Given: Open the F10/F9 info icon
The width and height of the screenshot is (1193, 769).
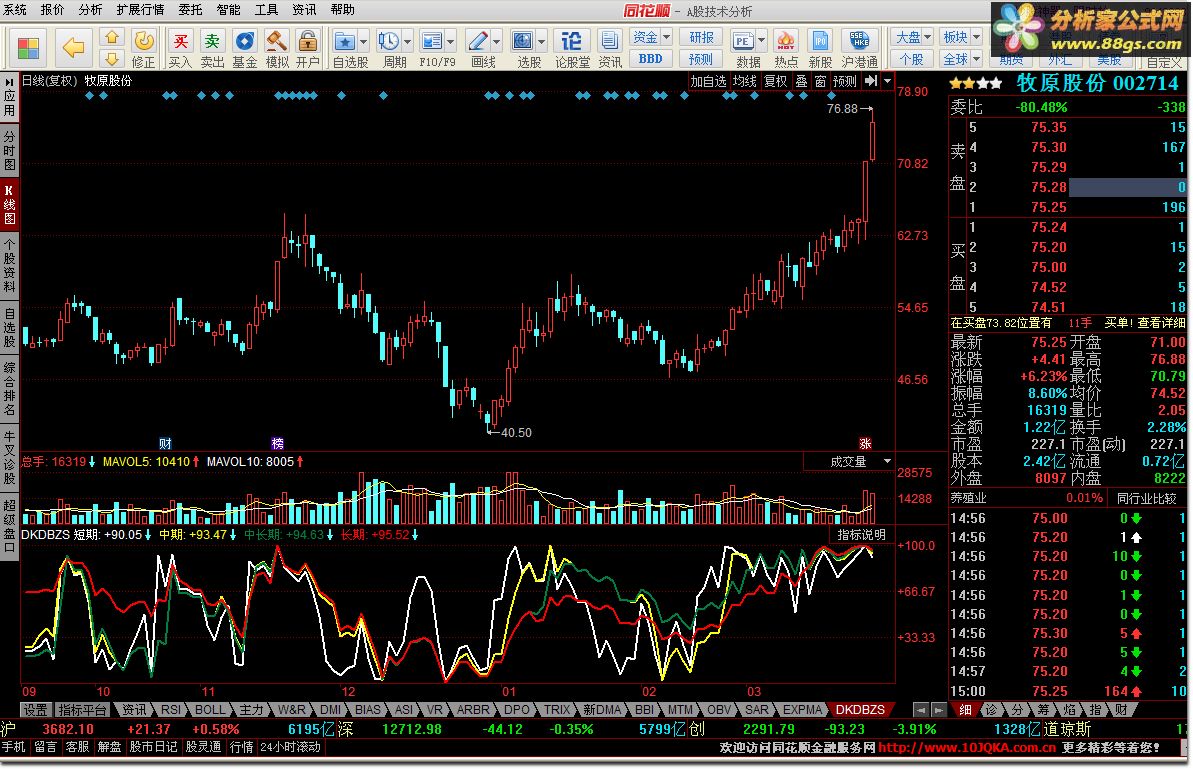Looking at the screenshot, I should 432,40.
